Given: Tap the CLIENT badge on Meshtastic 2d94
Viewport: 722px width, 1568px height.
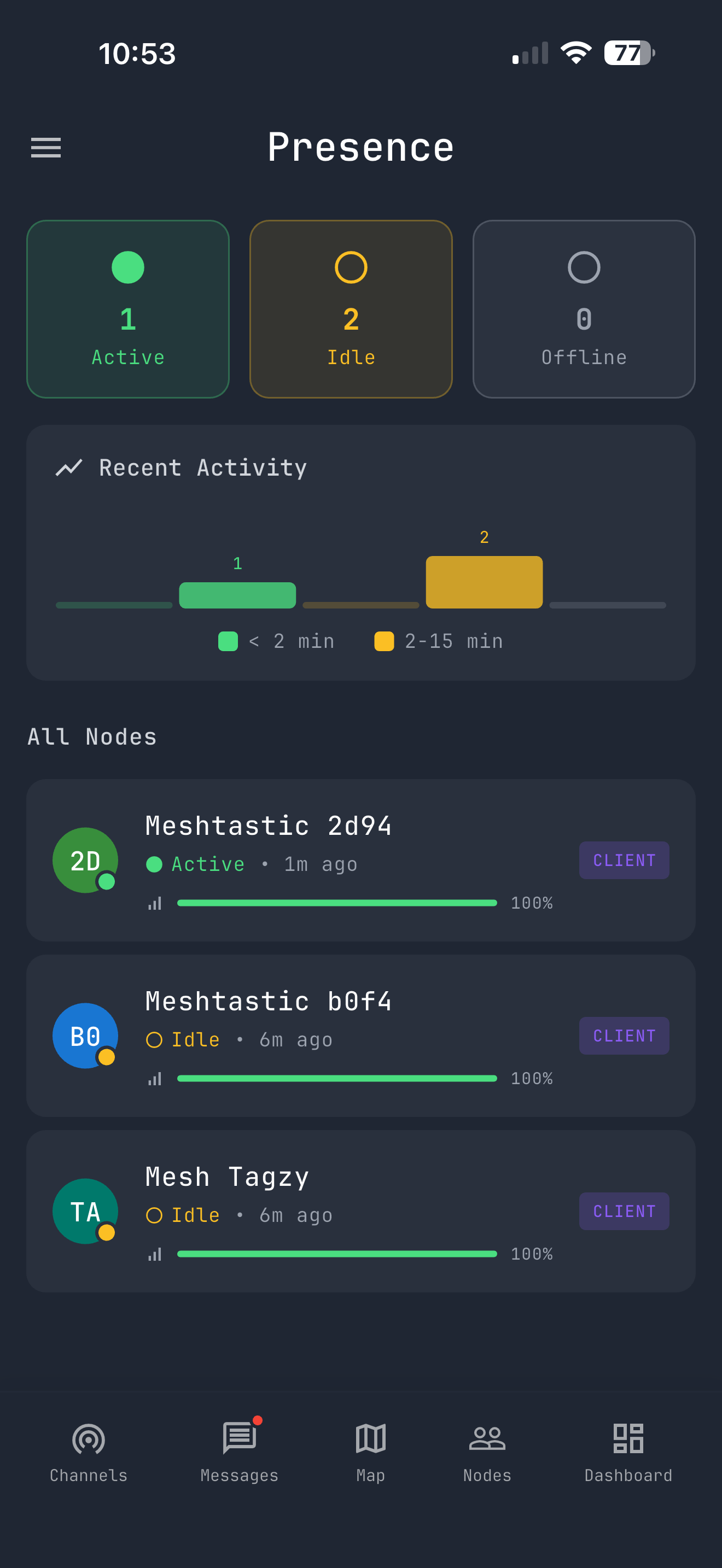Looking at the screenshot, I should coord(624,860).
